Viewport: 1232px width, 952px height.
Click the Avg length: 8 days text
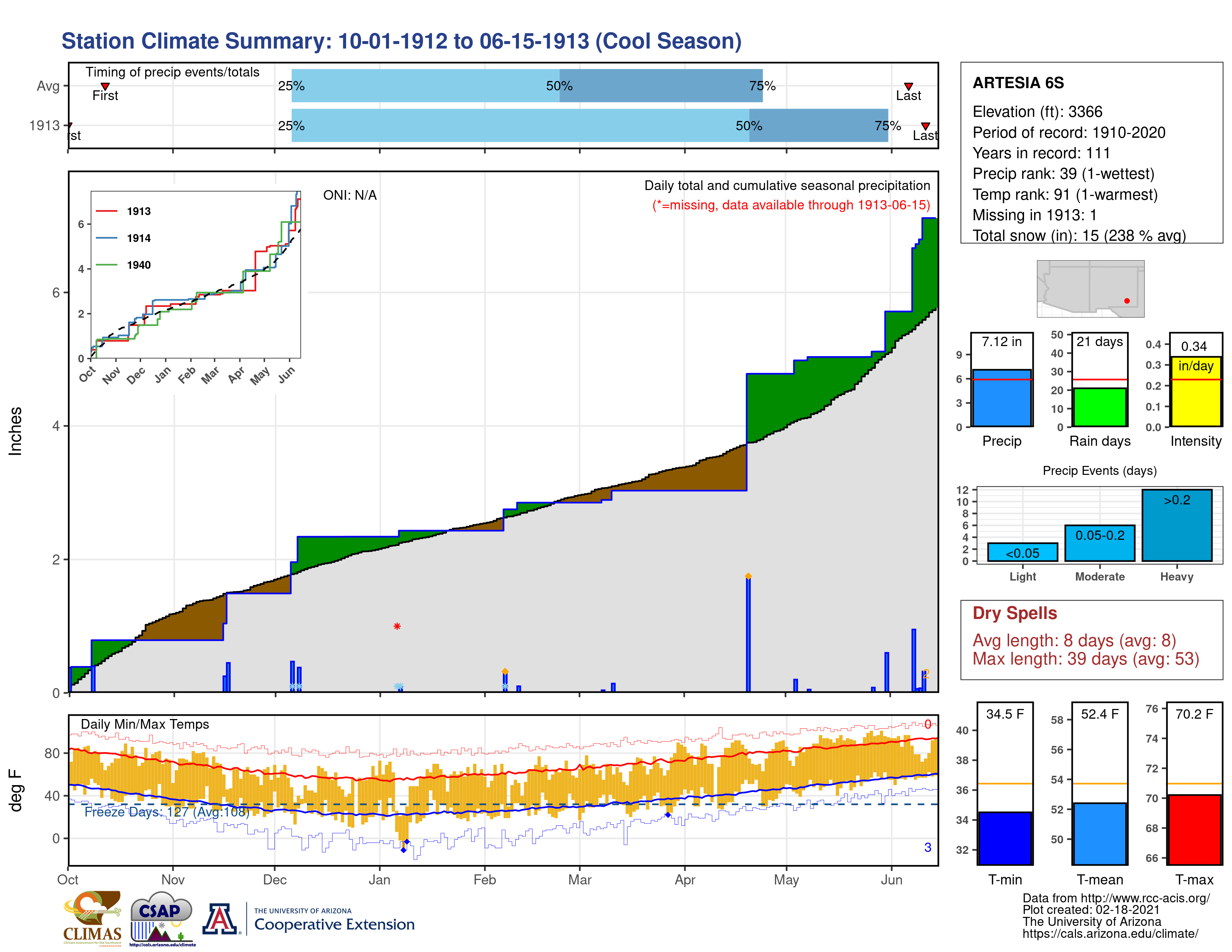[1074, 641]
